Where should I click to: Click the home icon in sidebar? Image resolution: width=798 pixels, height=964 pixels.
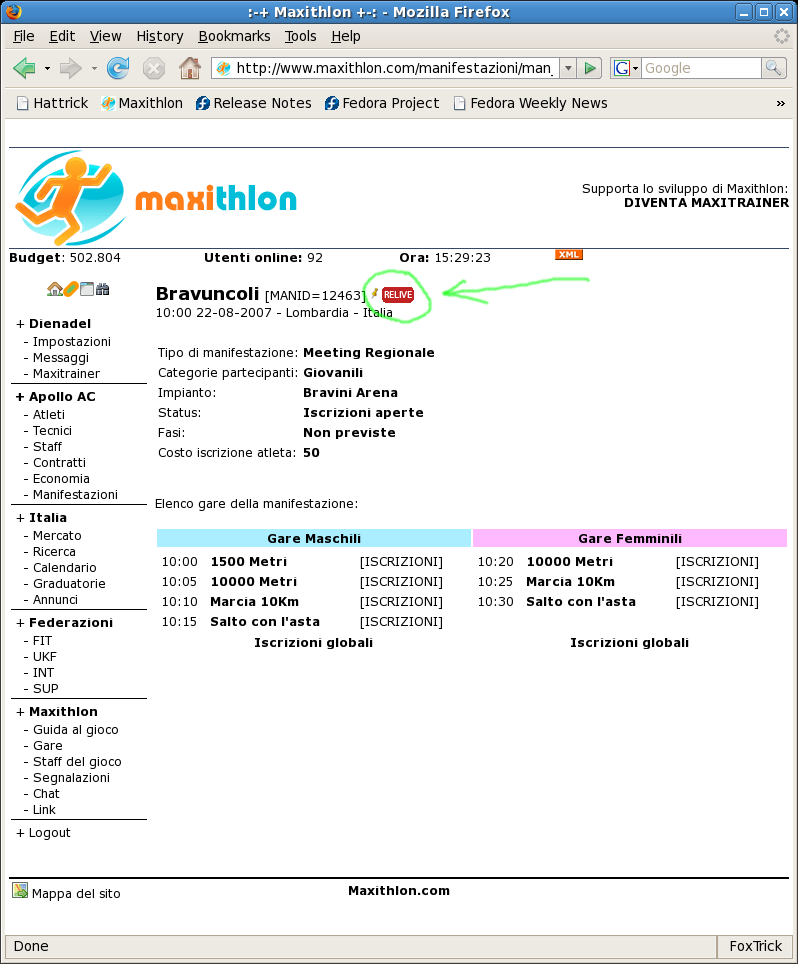tap(55, 289)
